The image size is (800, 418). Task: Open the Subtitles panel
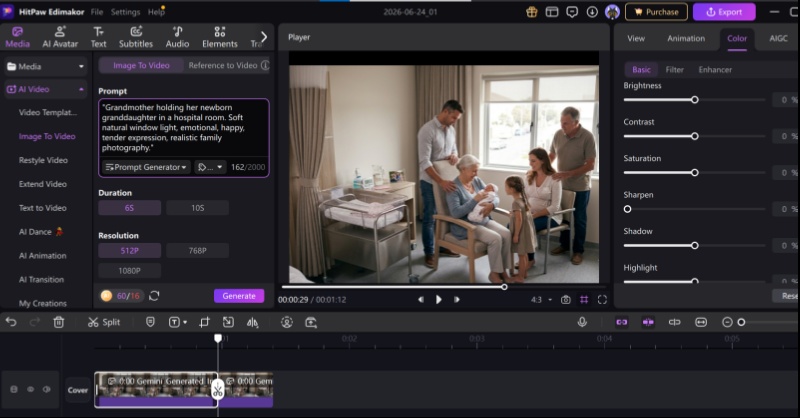tap(136, 37)
